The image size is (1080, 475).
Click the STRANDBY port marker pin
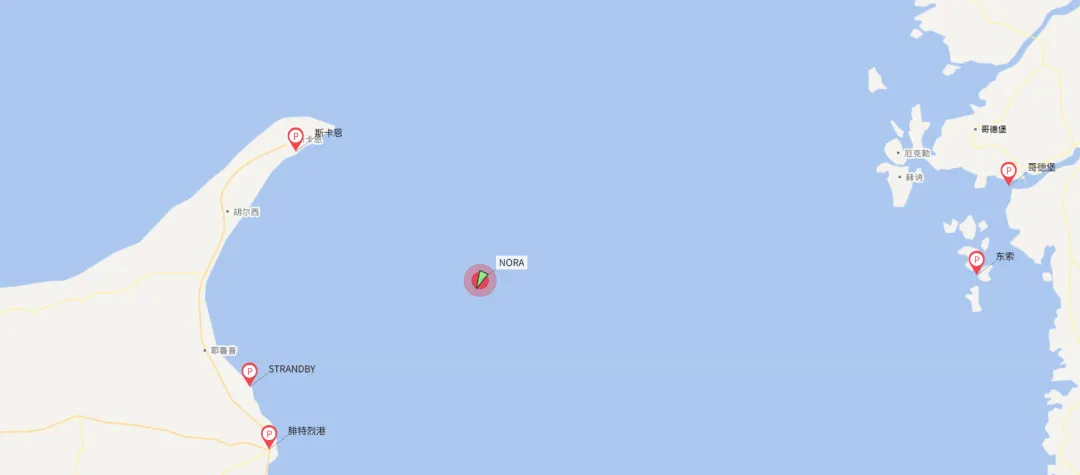click(x=249, y=374)
